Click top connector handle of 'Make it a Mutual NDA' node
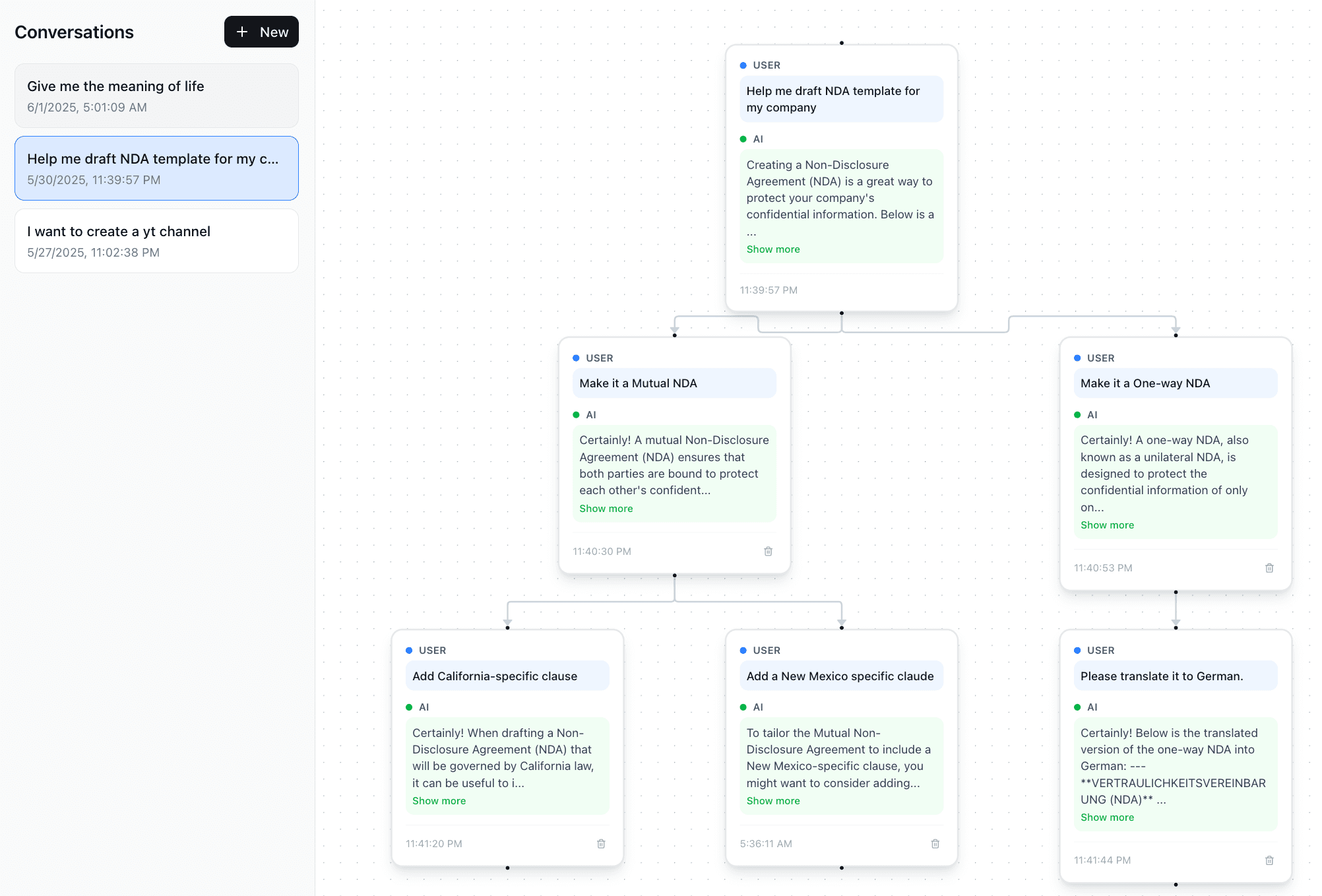 pos(674,335)
